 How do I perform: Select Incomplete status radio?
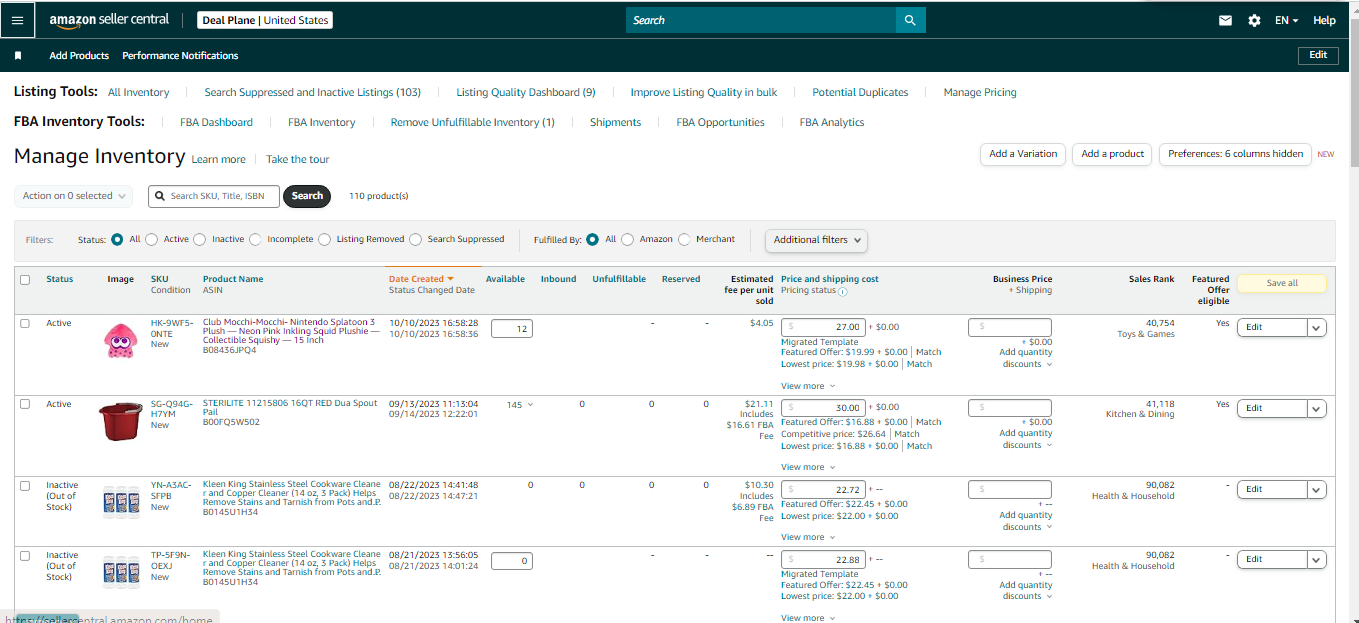coord(255,240)
